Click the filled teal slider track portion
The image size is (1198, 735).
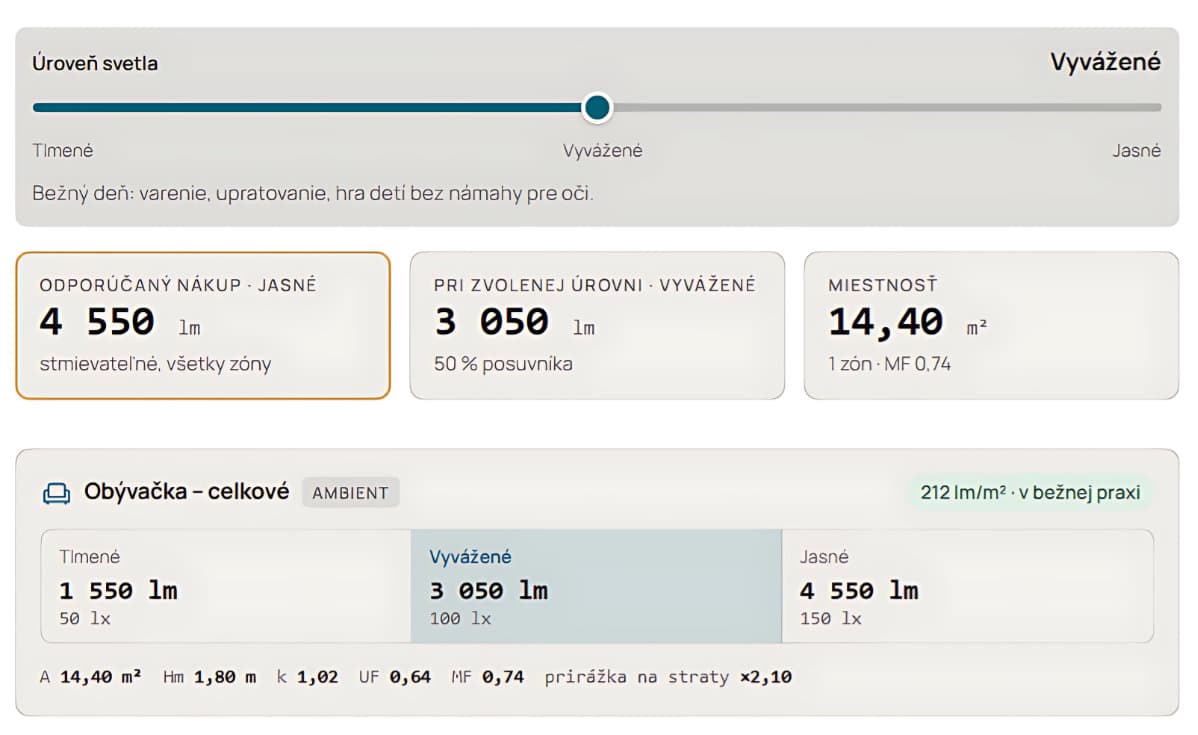pyautogui.click(x=308, y=108)
